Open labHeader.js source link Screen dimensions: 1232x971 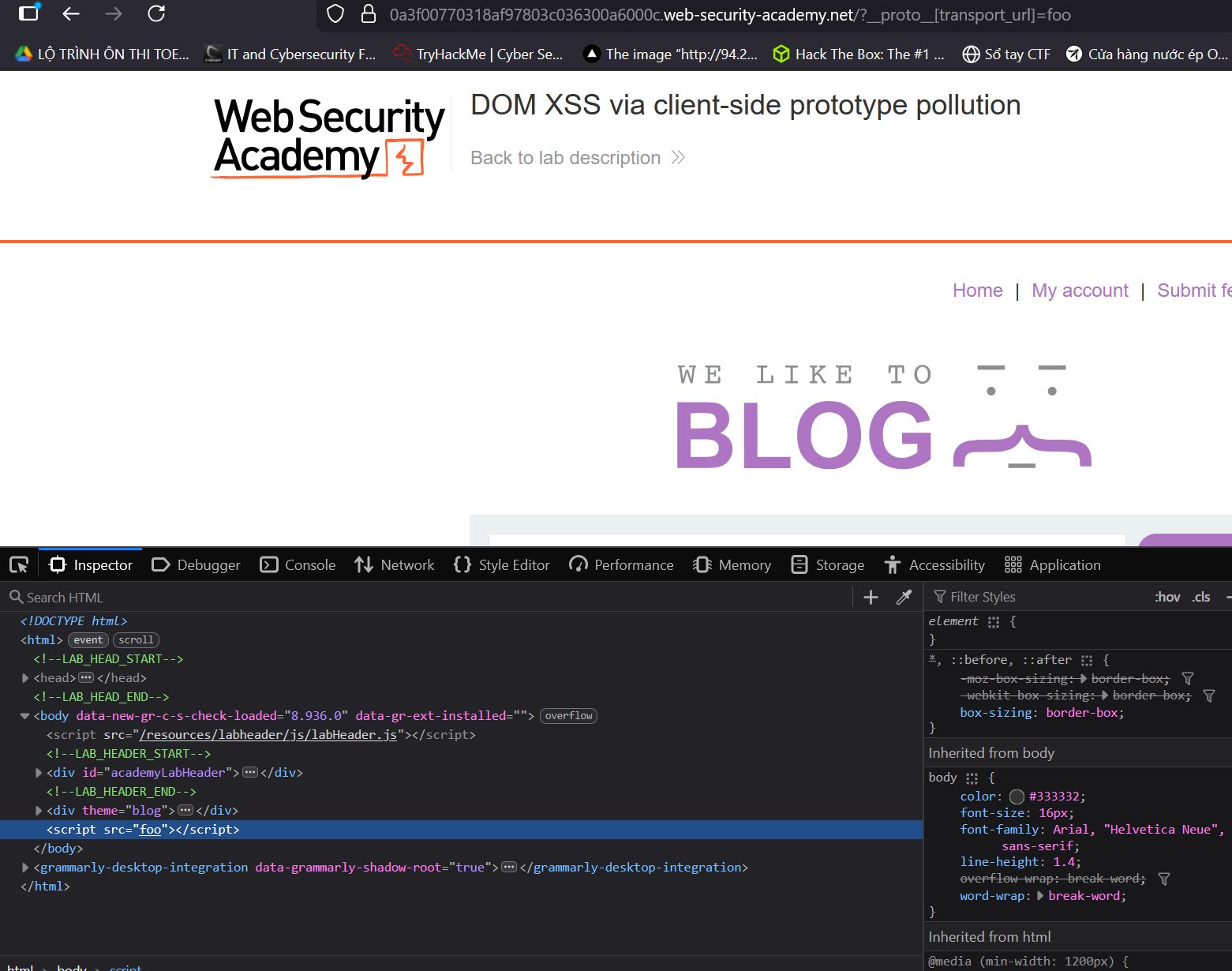pyautogui.click(x=268, y=735)
